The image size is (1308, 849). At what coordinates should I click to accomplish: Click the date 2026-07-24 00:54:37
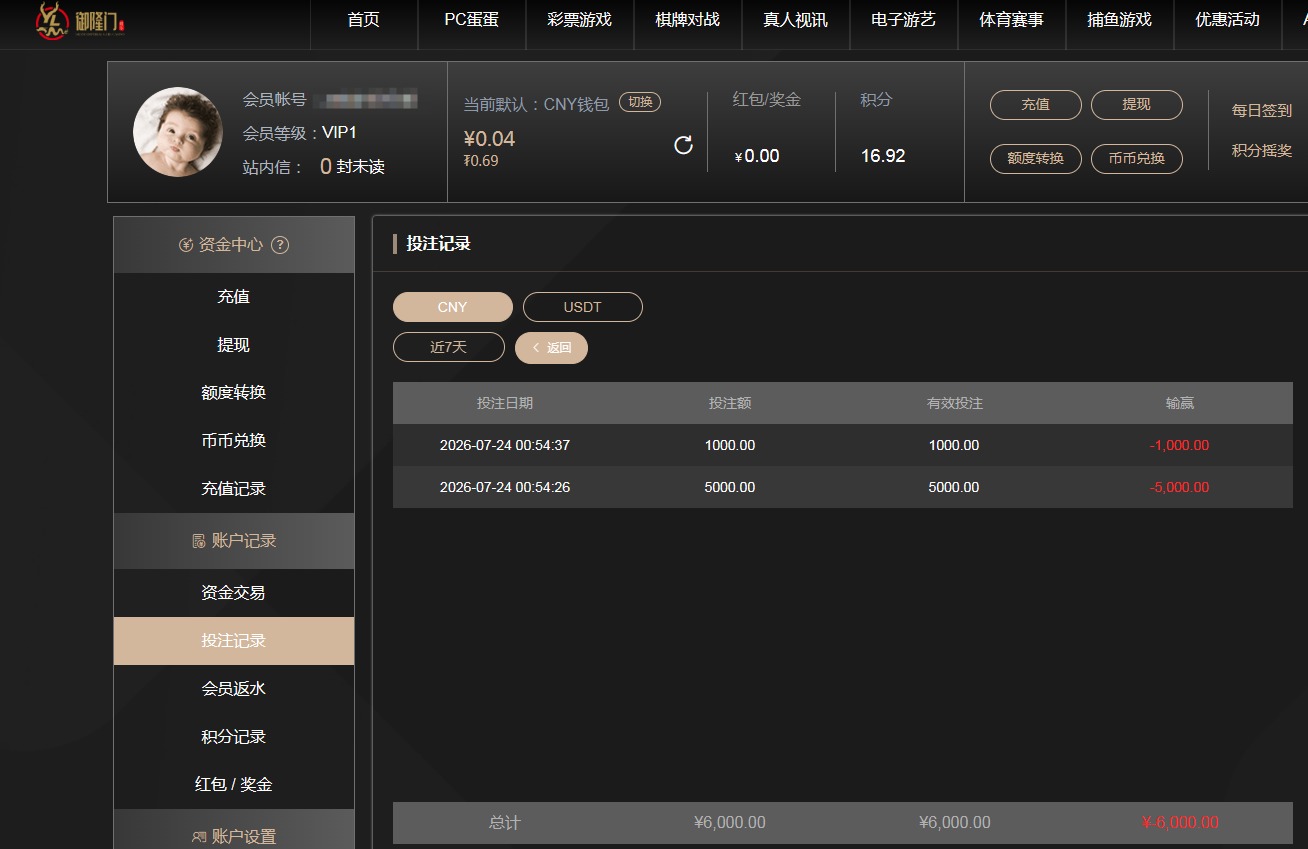pyautogui.click(x=505, y=445)
